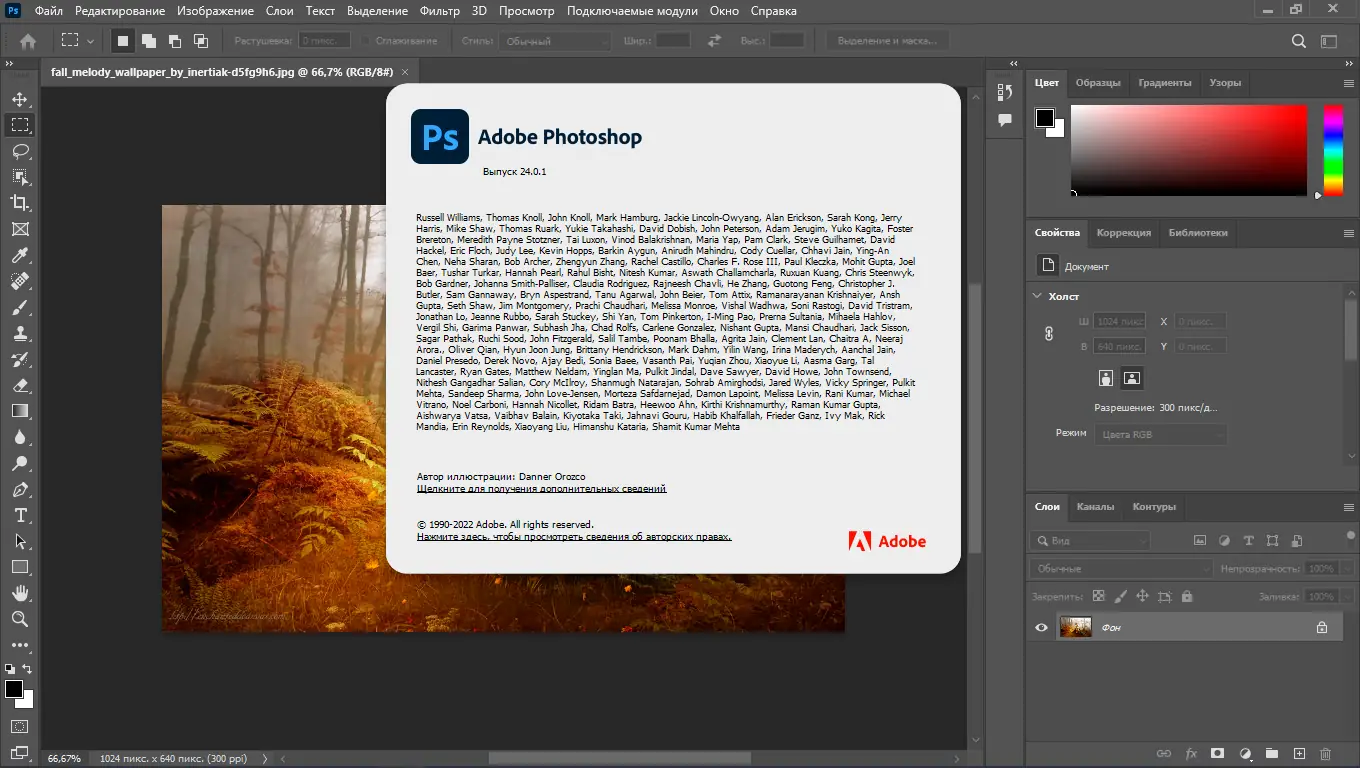Select the Move tool

coord(19,99)
